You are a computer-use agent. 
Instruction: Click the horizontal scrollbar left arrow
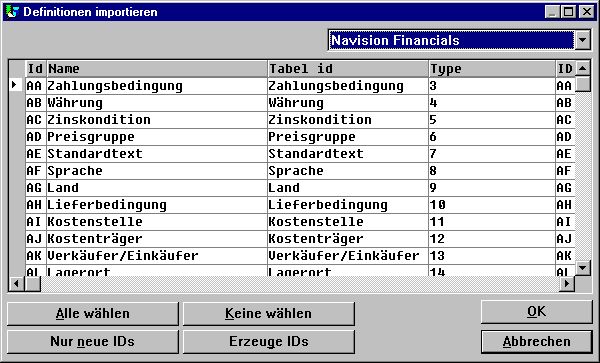pos(16,284)
